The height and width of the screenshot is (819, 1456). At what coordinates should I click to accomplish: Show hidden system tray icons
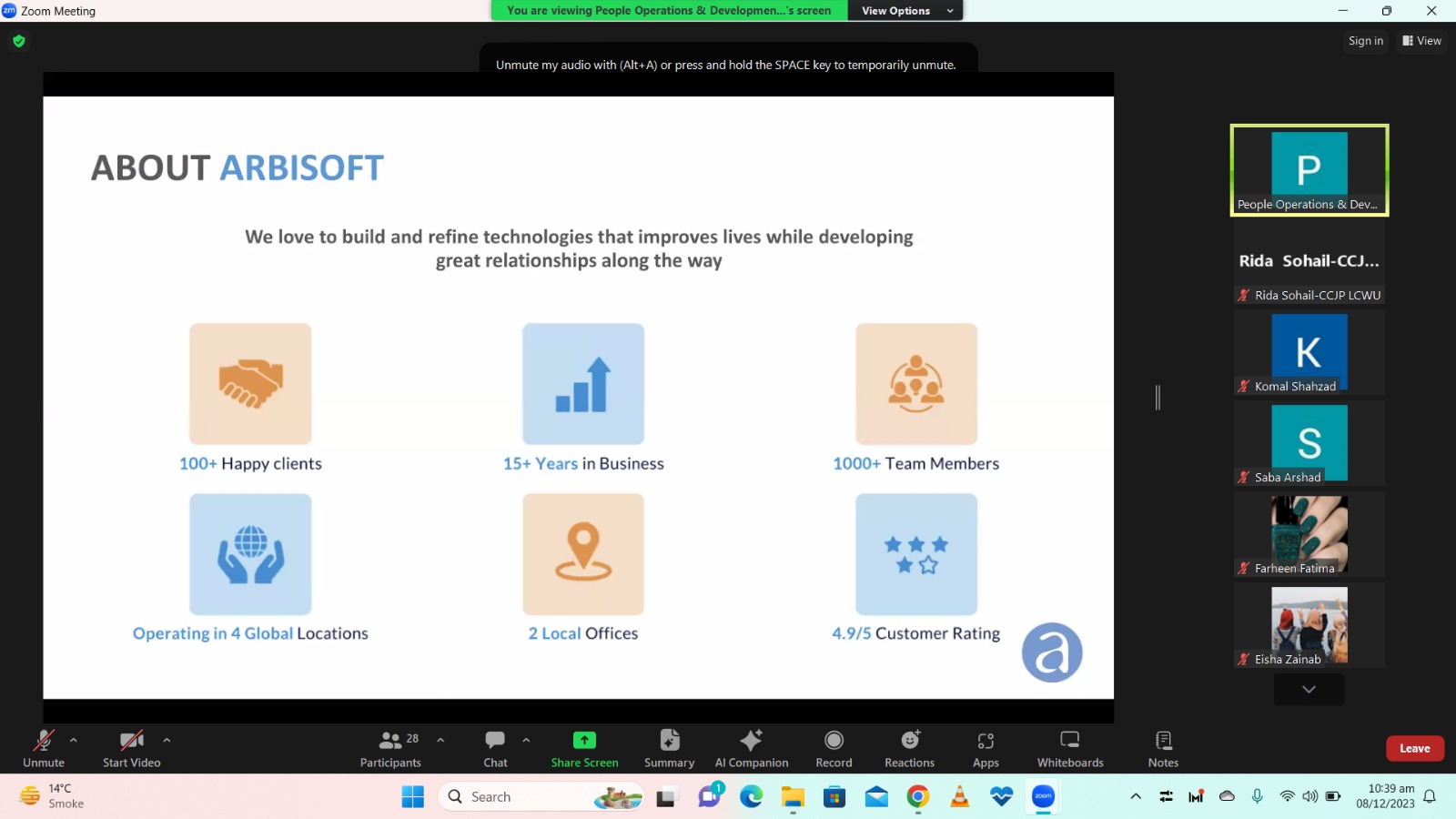coord(1136,796)
